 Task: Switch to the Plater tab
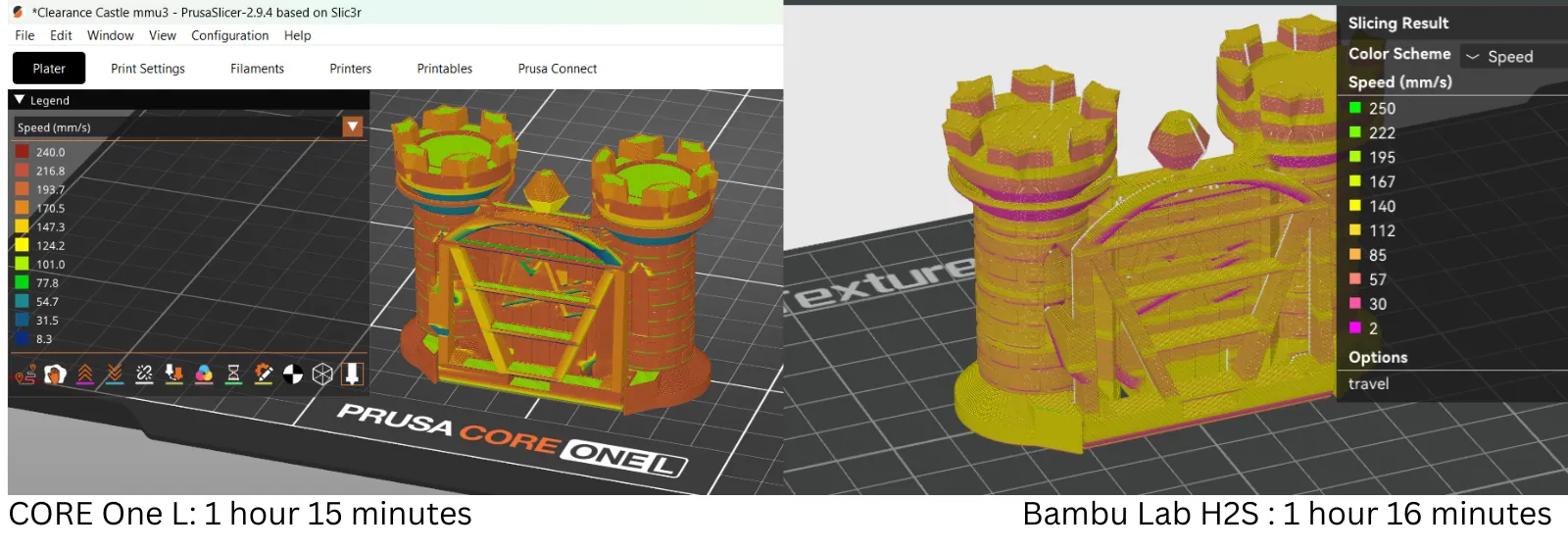click(49, 69)
